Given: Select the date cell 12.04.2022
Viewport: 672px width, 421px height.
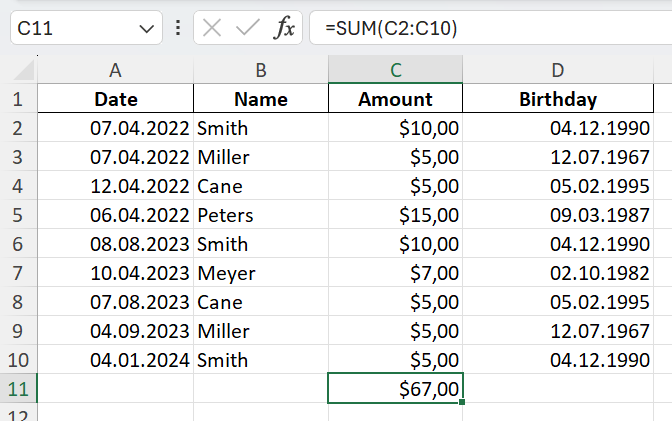Looking at the screenshot, I should coord(116,186).
